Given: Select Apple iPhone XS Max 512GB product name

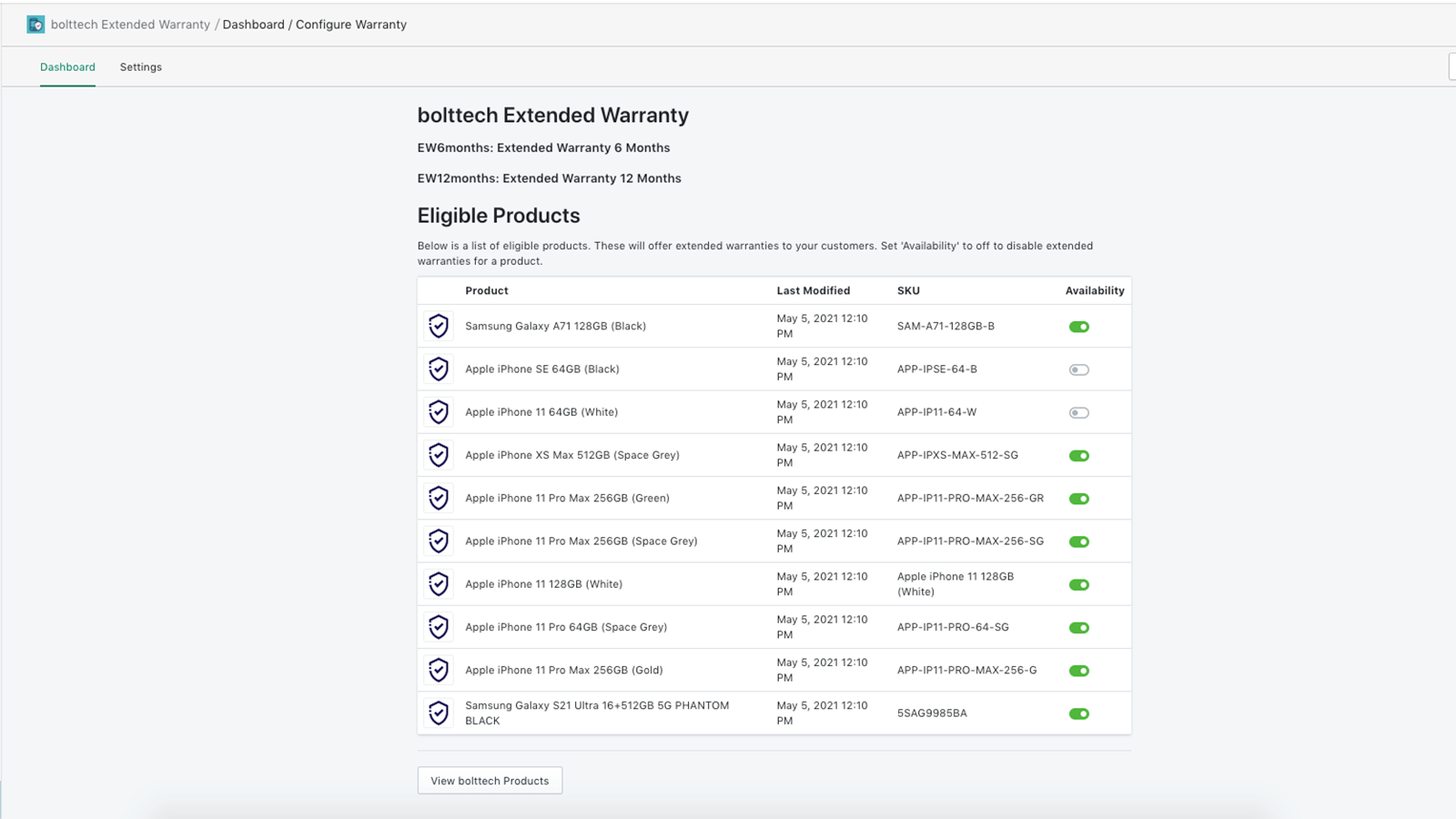Looking at the screenshot, I should pos(572,455).
